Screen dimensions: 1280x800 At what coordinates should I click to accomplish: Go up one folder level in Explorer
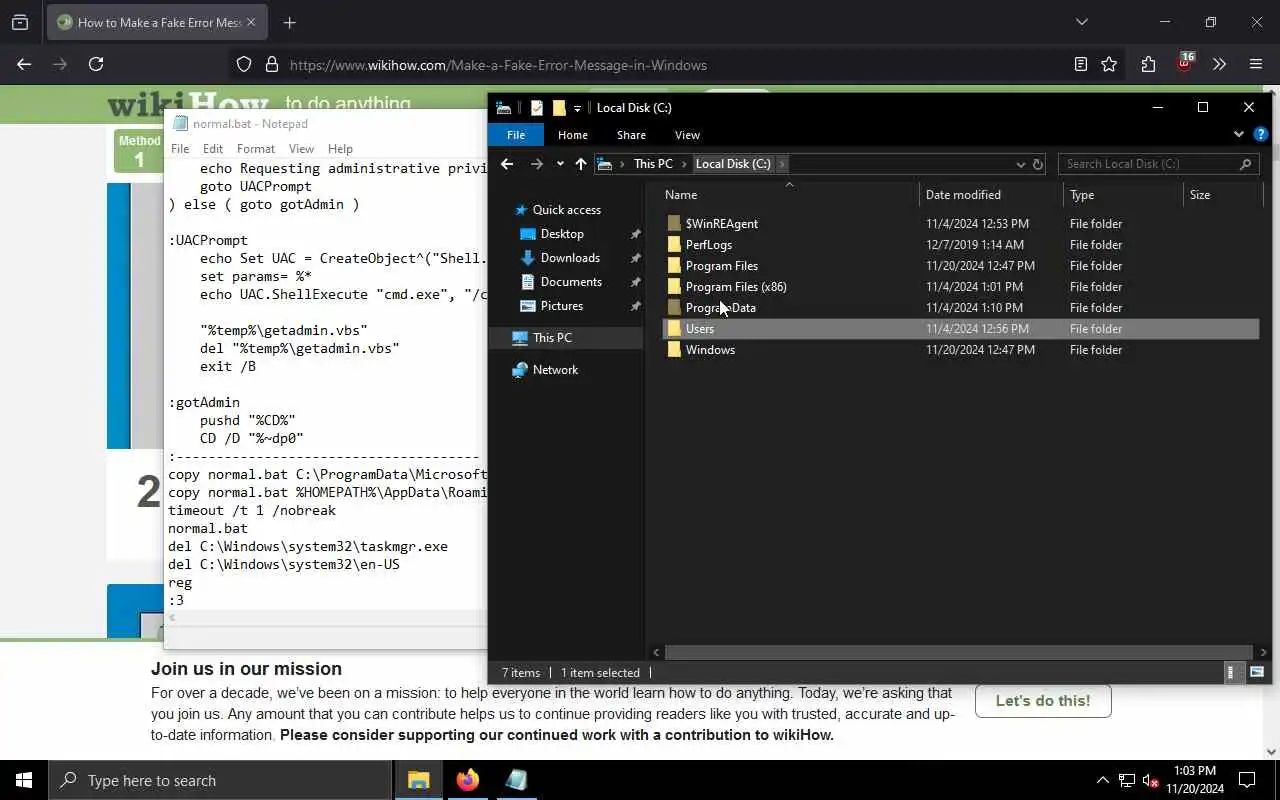581,164
